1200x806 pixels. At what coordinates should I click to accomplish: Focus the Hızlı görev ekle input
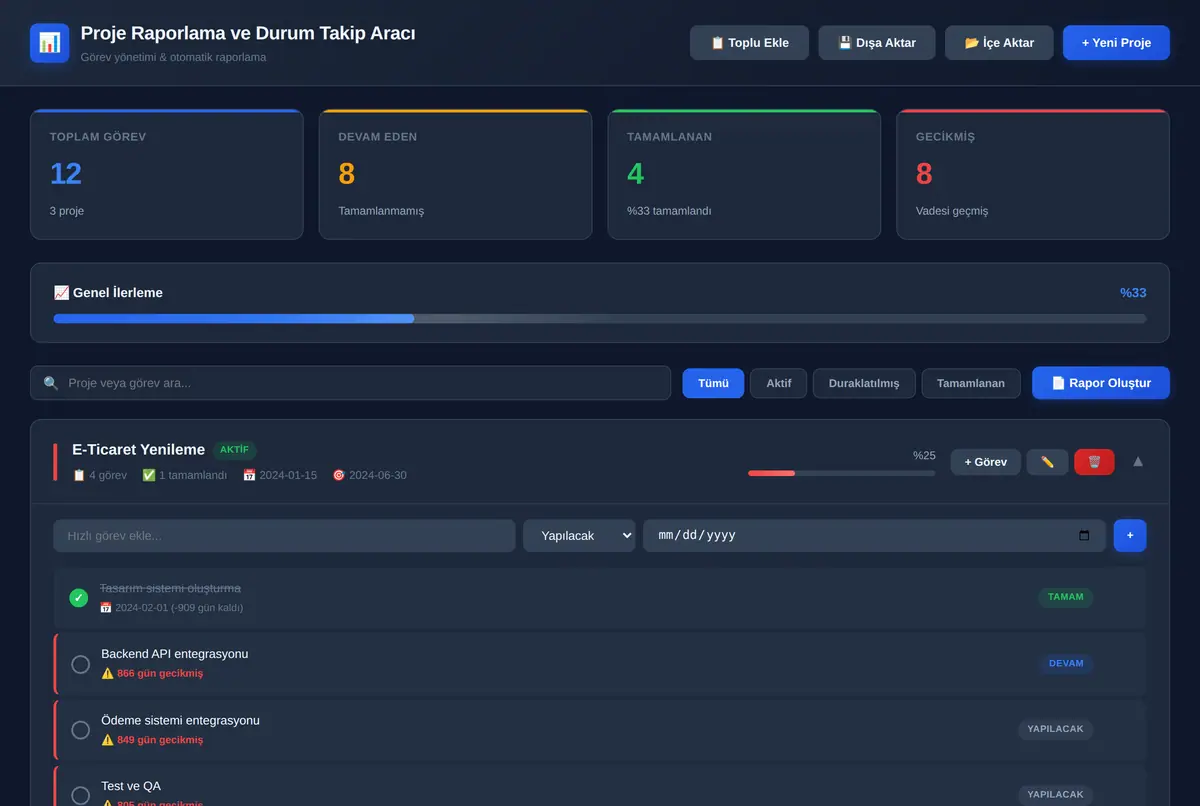coord(284,535)
